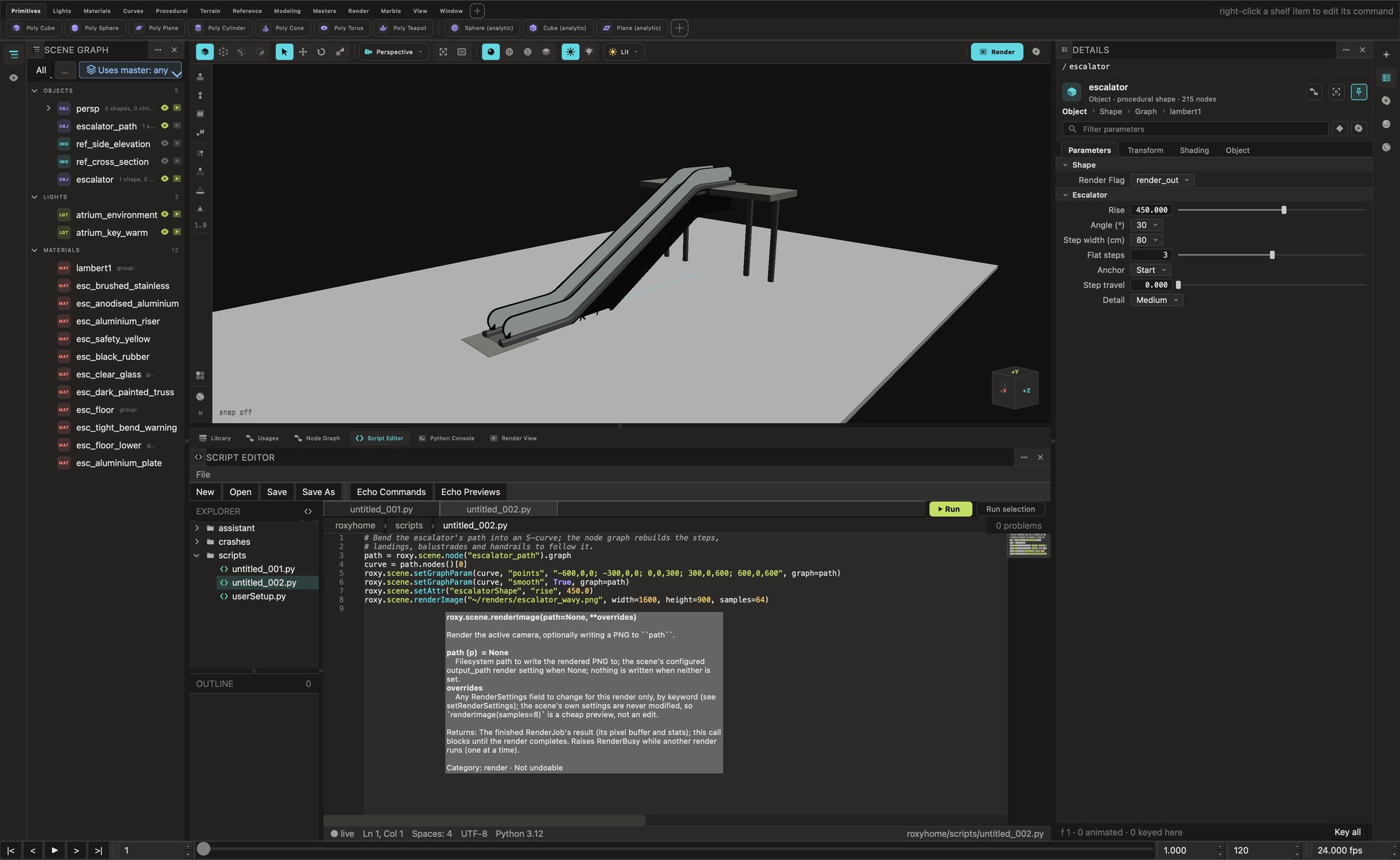
Task: Adjust the Flat steps slider handle
Action: (x=1272, y=255)
